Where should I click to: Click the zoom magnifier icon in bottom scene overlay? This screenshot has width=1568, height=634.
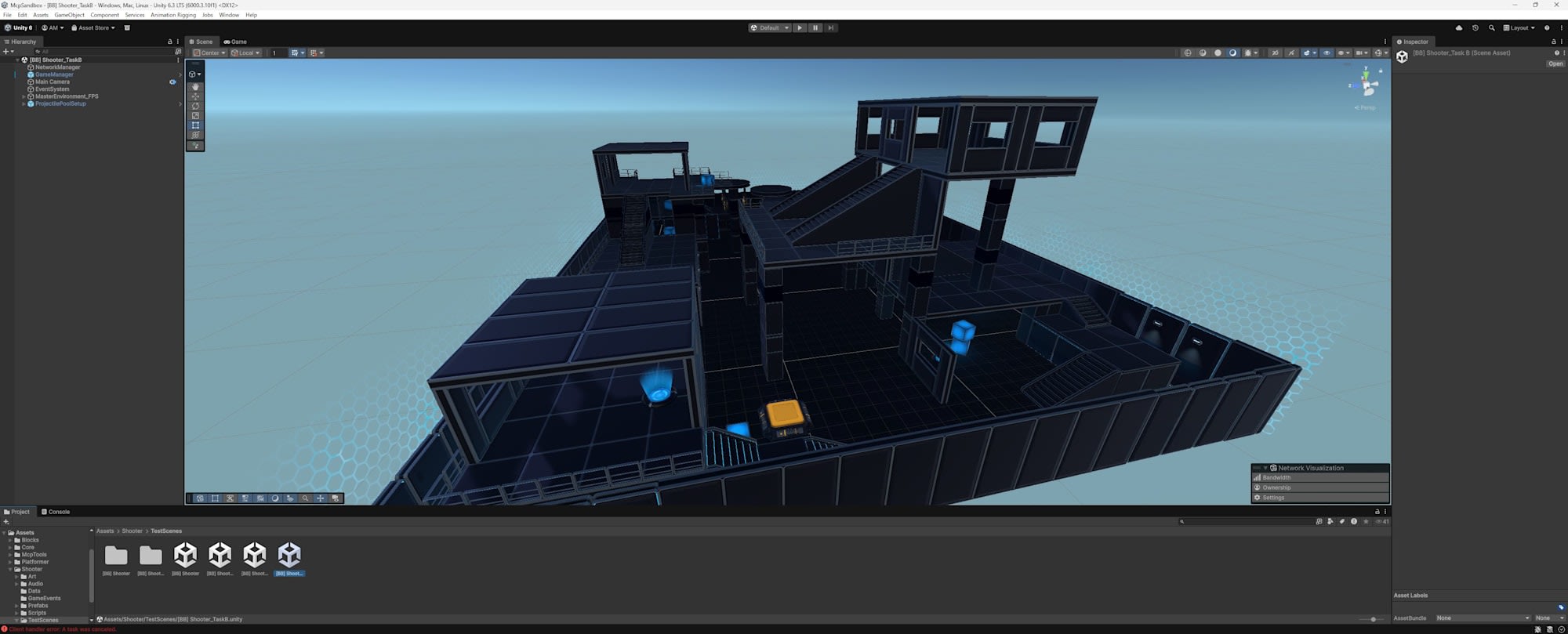(305, 498)
